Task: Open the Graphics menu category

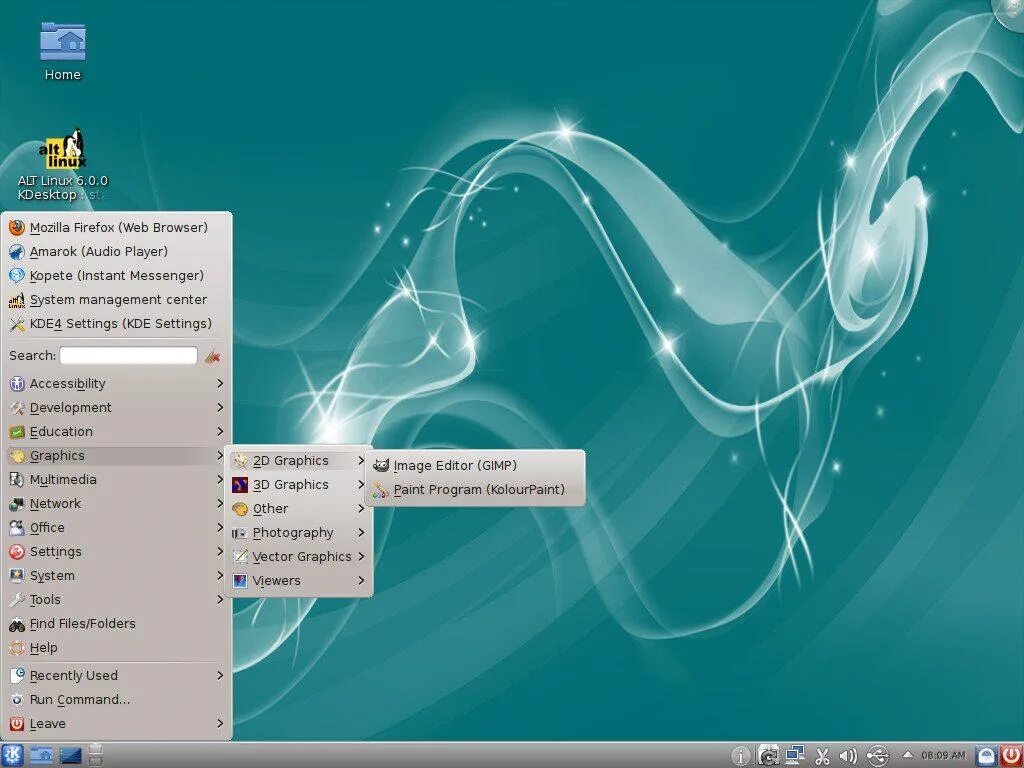Action: pyautogui.click(x=117, y=456)
